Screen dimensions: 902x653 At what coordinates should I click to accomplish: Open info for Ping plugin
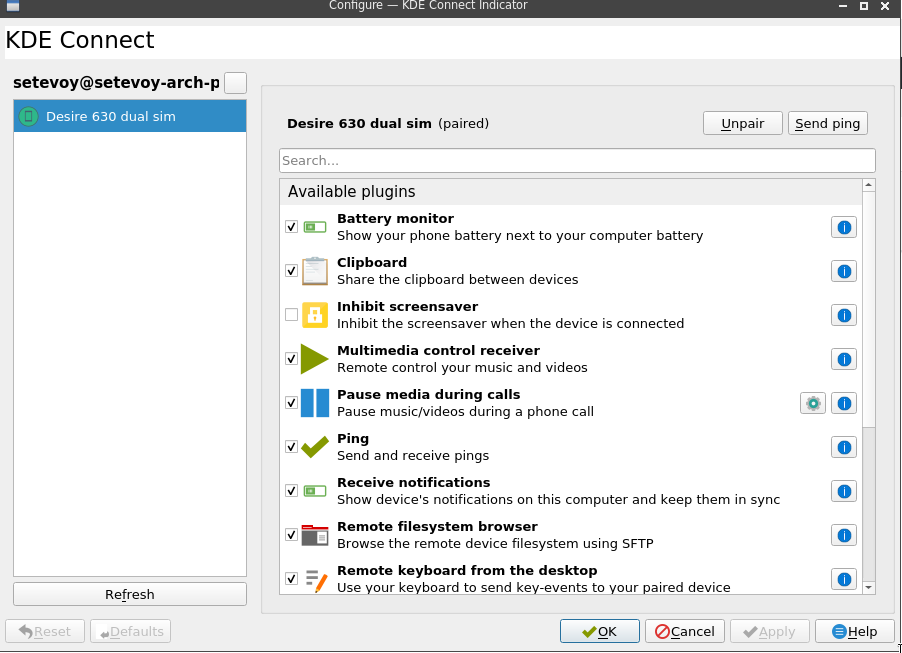click(x=843, y=447)
